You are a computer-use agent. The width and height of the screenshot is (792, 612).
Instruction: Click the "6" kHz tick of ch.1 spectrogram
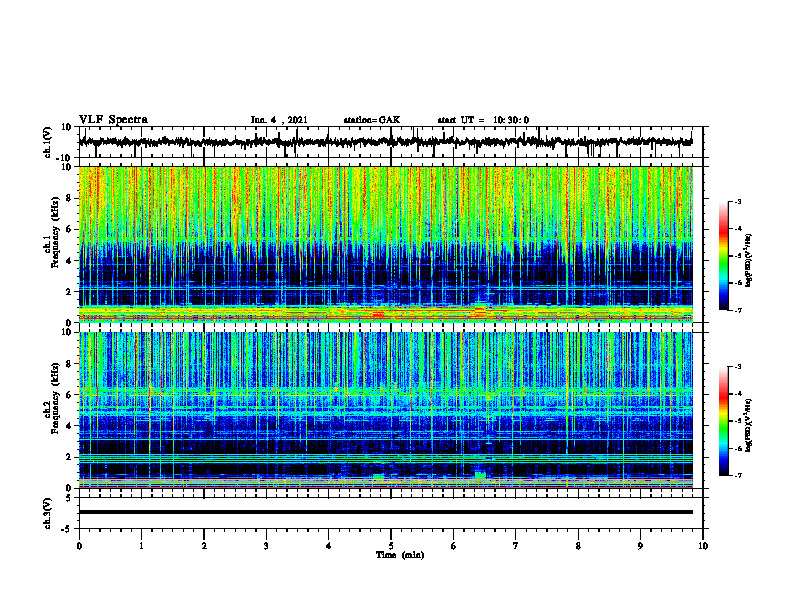point(69,229)
